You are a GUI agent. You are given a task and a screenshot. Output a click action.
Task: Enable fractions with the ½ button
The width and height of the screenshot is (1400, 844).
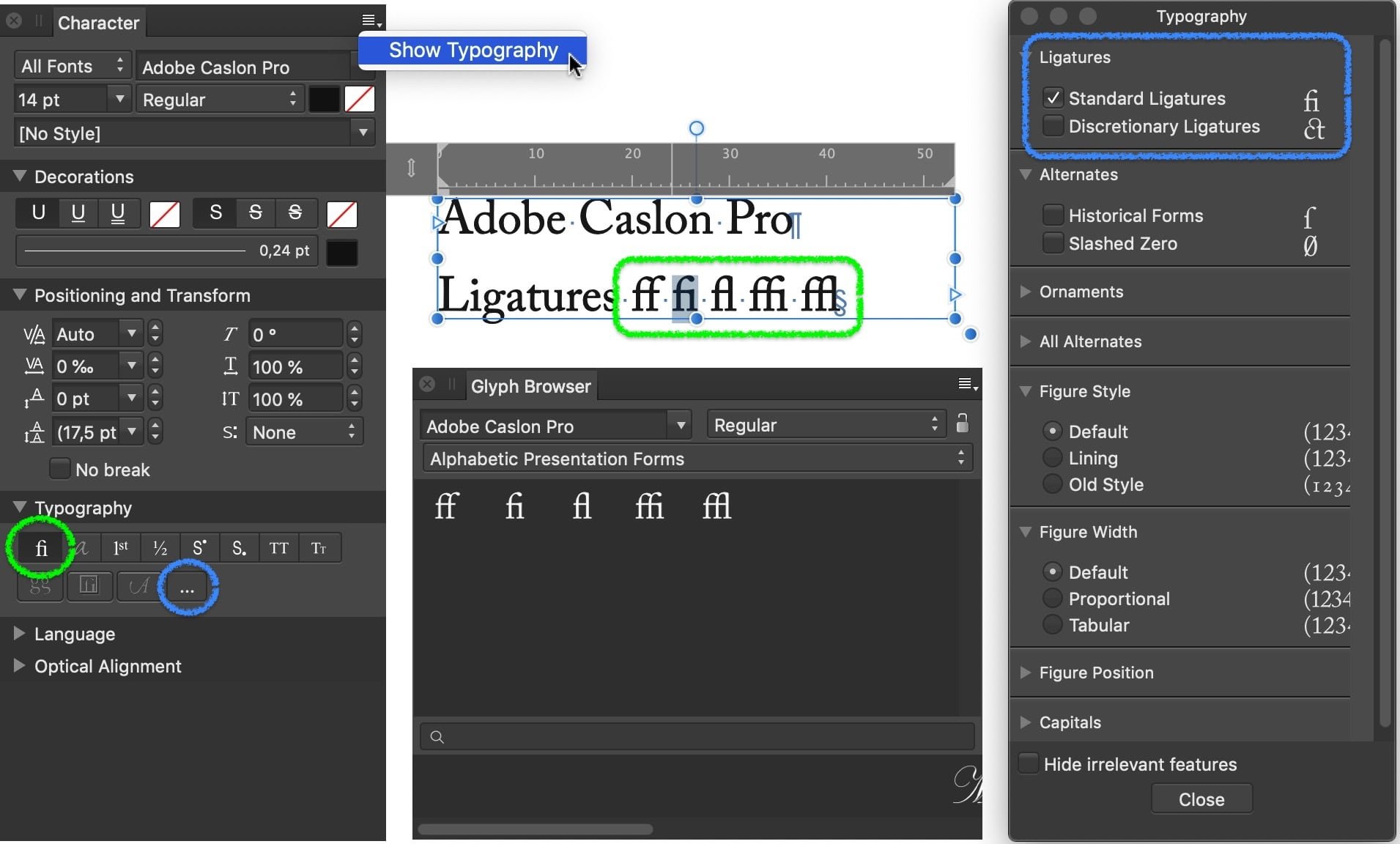(160, 547)
